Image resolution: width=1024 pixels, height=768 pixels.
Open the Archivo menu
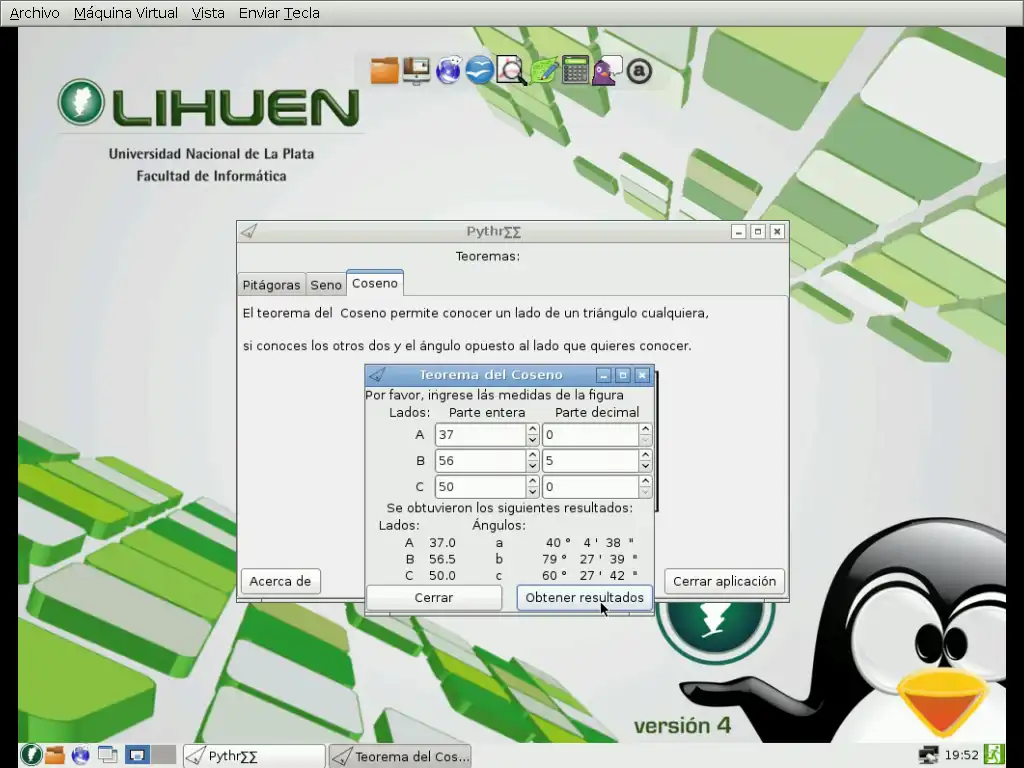click(x=35, y=13)
